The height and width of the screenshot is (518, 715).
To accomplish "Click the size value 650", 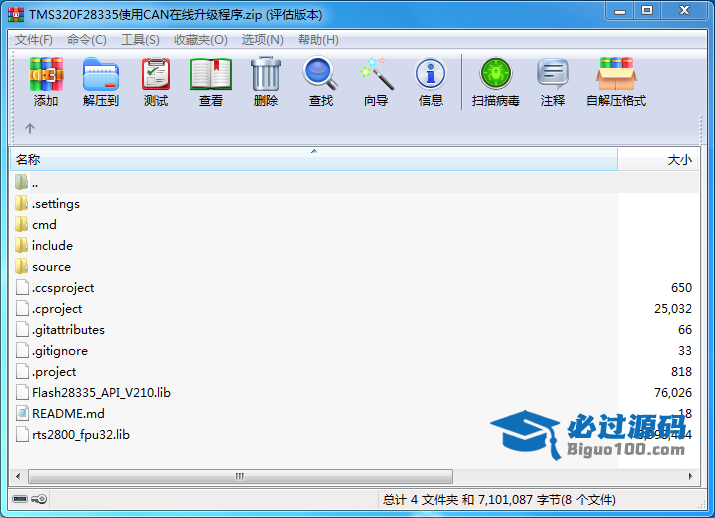I will pos(681,288).
